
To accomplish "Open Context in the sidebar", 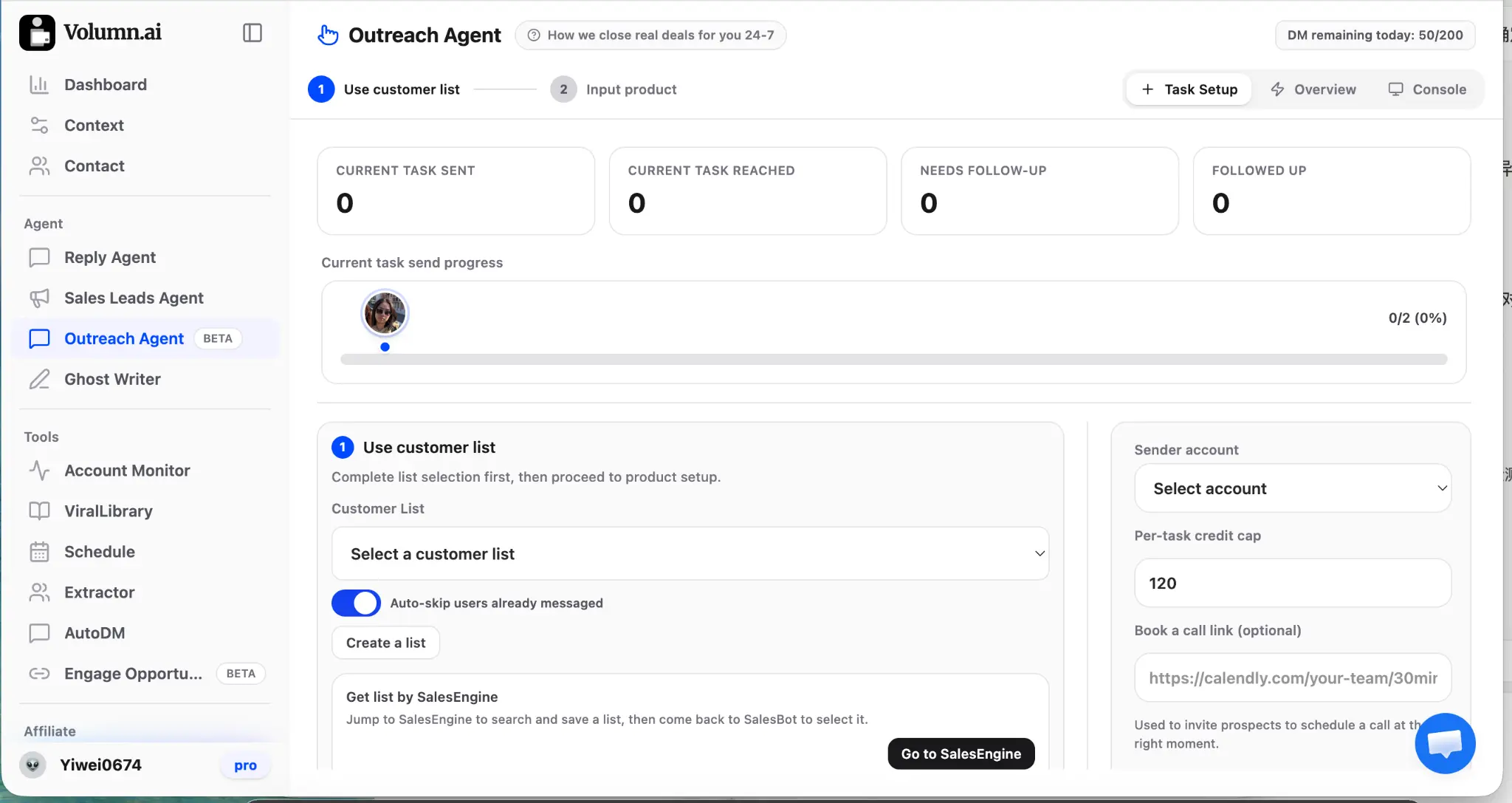I will pos(145,125).
